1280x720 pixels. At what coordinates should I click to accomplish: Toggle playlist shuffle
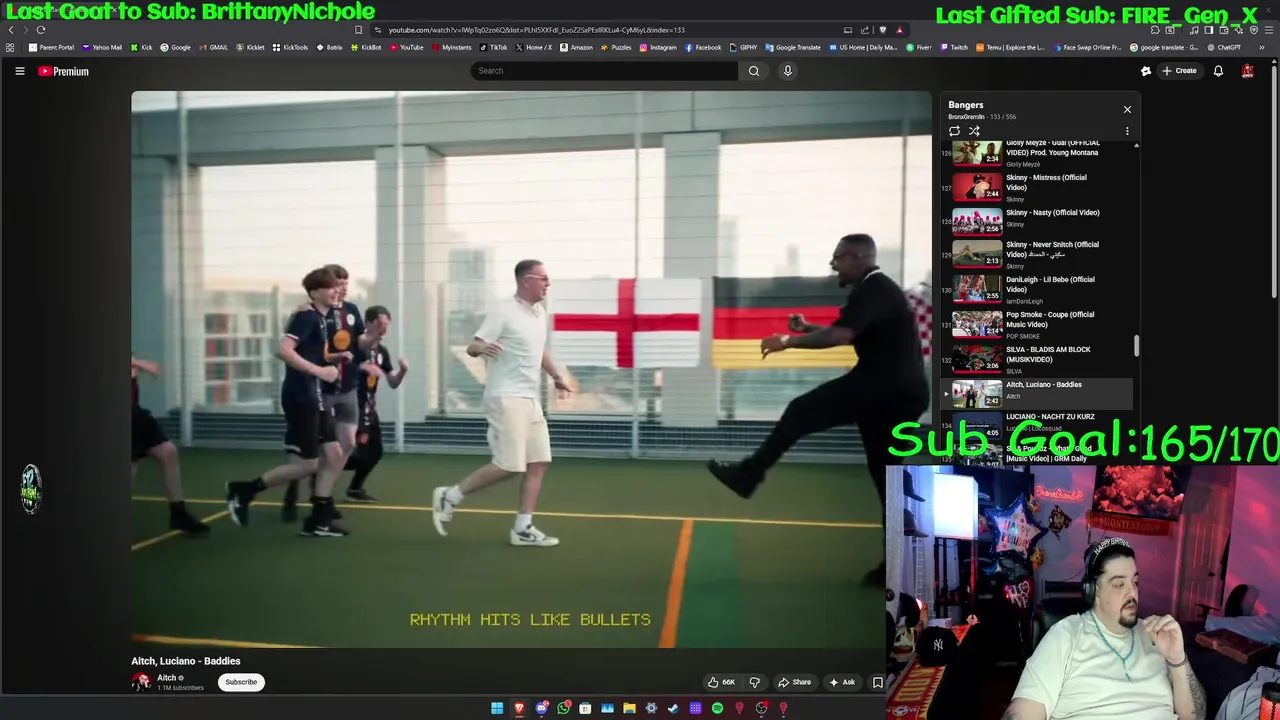click(x=974, y=131)
